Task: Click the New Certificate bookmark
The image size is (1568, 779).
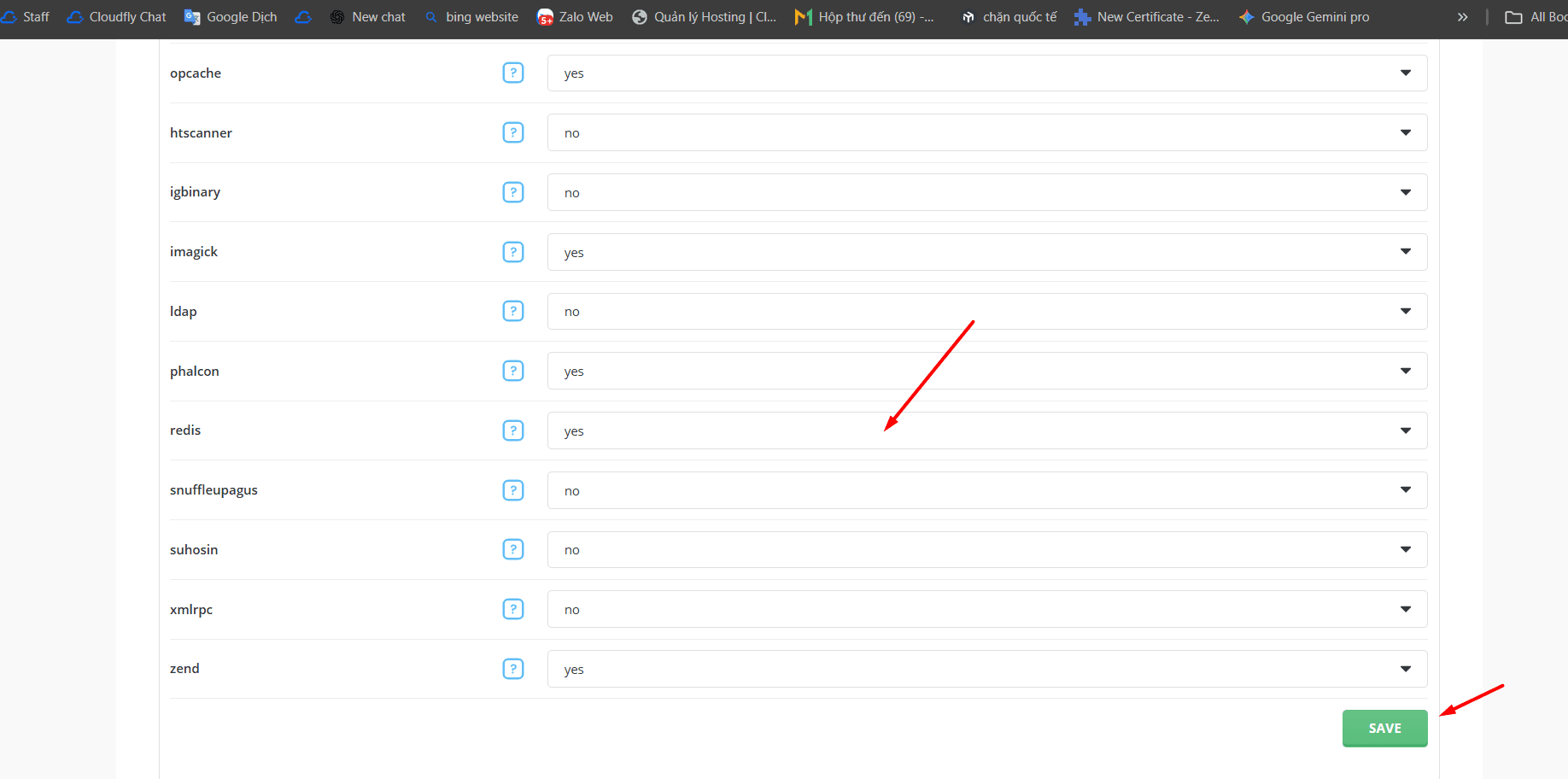Action: [x=1147, y=17]
